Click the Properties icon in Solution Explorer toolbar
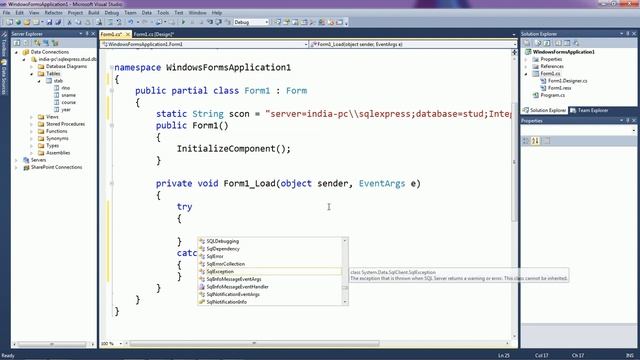The width and height of the screenshot is (640, 360). pyautogui.click(x=527, y=43)
